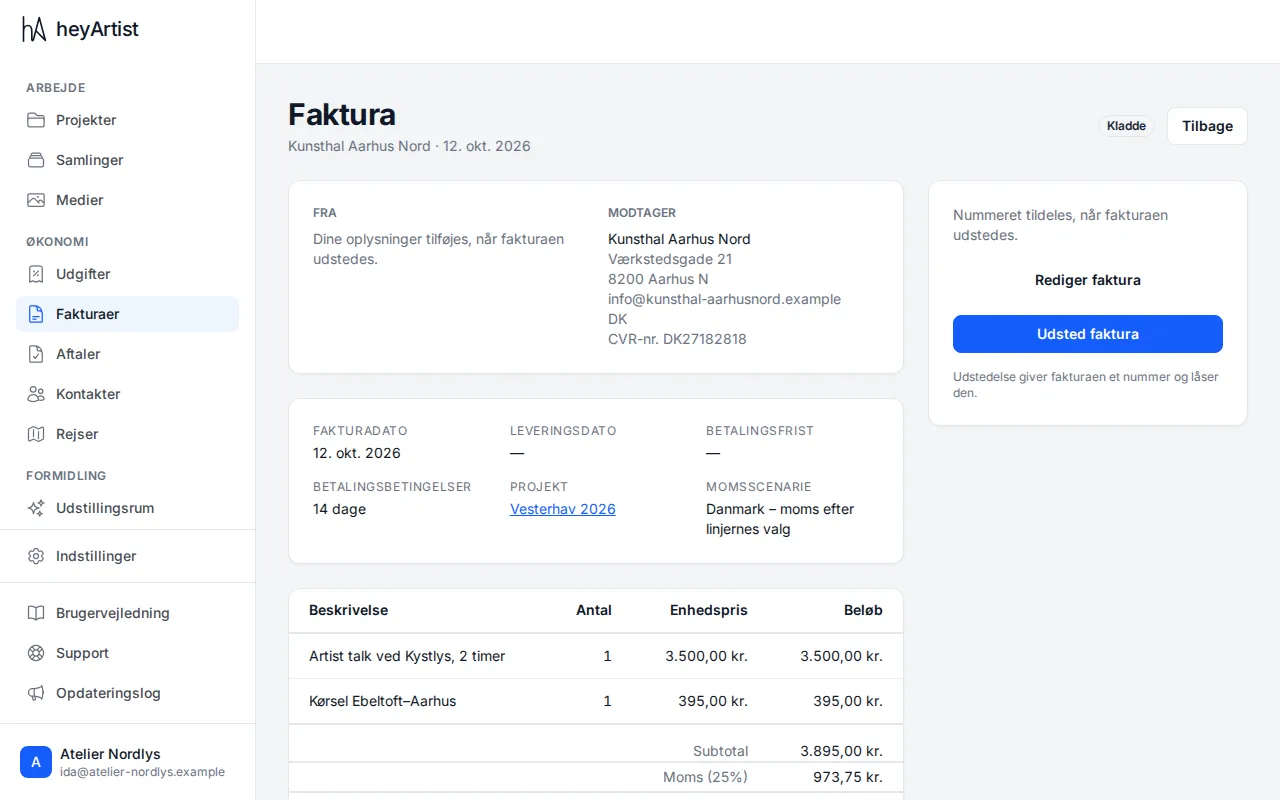The image size is (1280, 800).
Task: Click the 'Enhedspris' column header
Action: (709, 610)
